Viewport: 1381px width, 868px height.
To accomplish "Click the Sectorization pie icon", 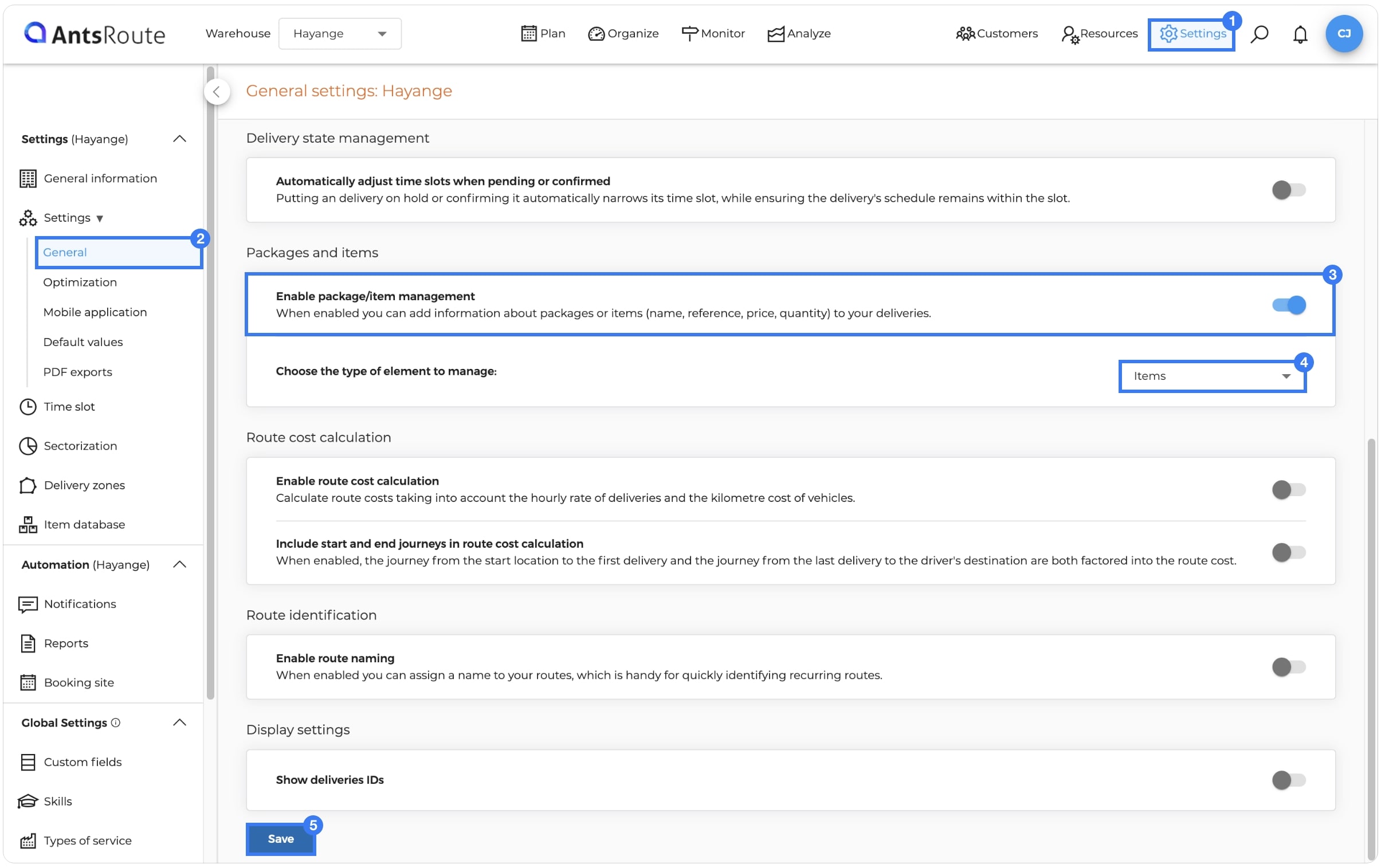I will [28, 446].
